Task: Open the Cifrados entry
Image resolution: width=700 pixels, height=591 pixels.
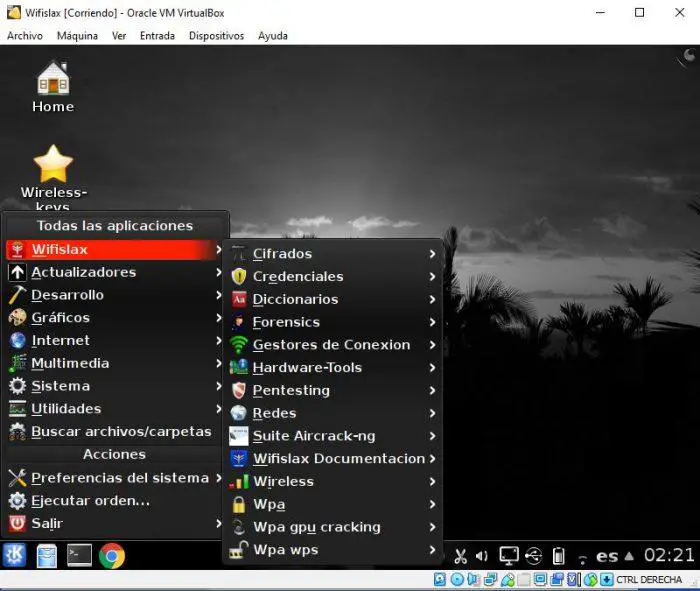Action: [333, 254]
